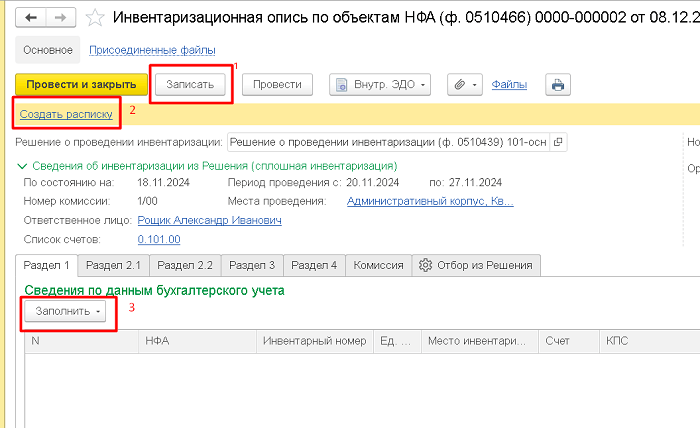
Task: Click the 'Решение о проведении инвентаризации' input field
Action: (390, 141)
